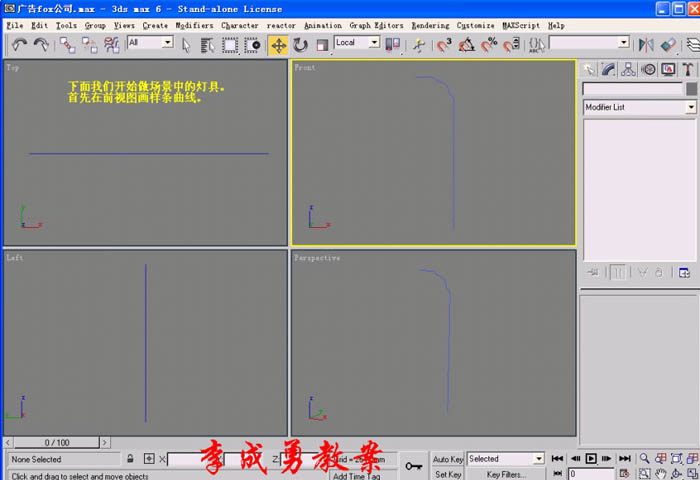Click the Bind to Space Warp icon

[112, 45]
